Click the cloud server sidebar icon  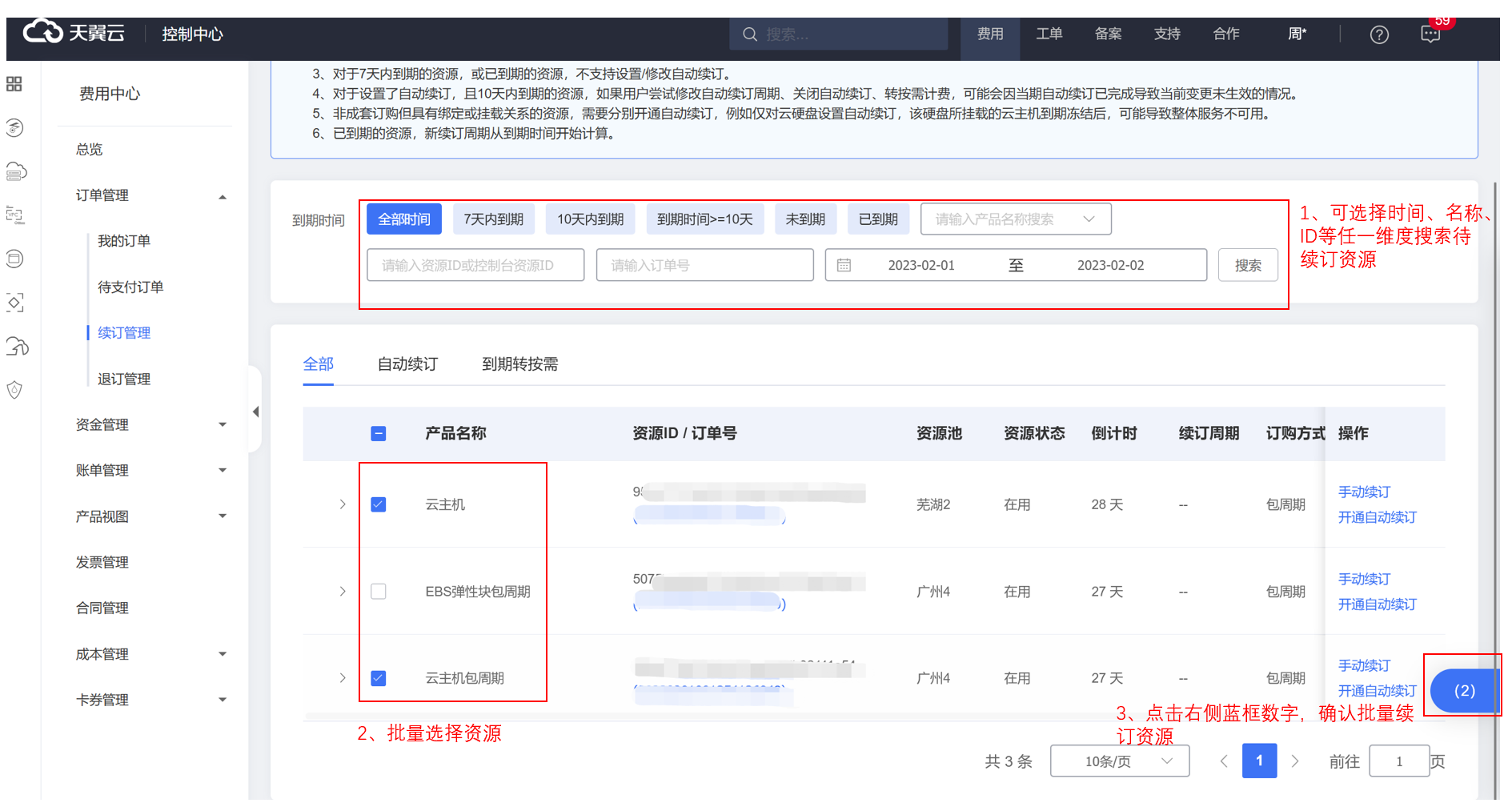tap(16, 171)
